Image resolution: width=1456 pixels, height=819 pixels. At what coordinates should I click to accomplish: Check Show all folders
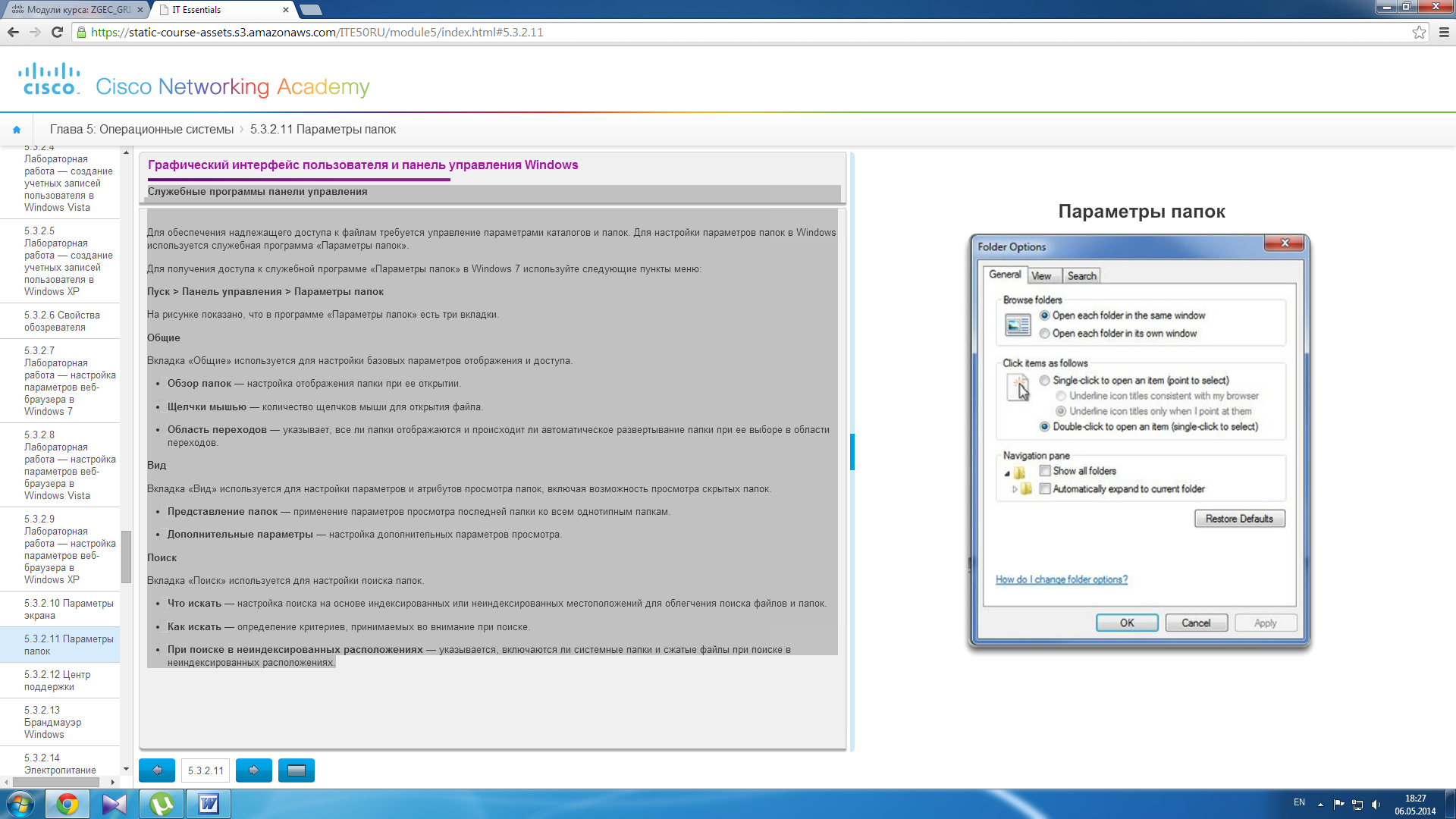tap(1045, 471)
